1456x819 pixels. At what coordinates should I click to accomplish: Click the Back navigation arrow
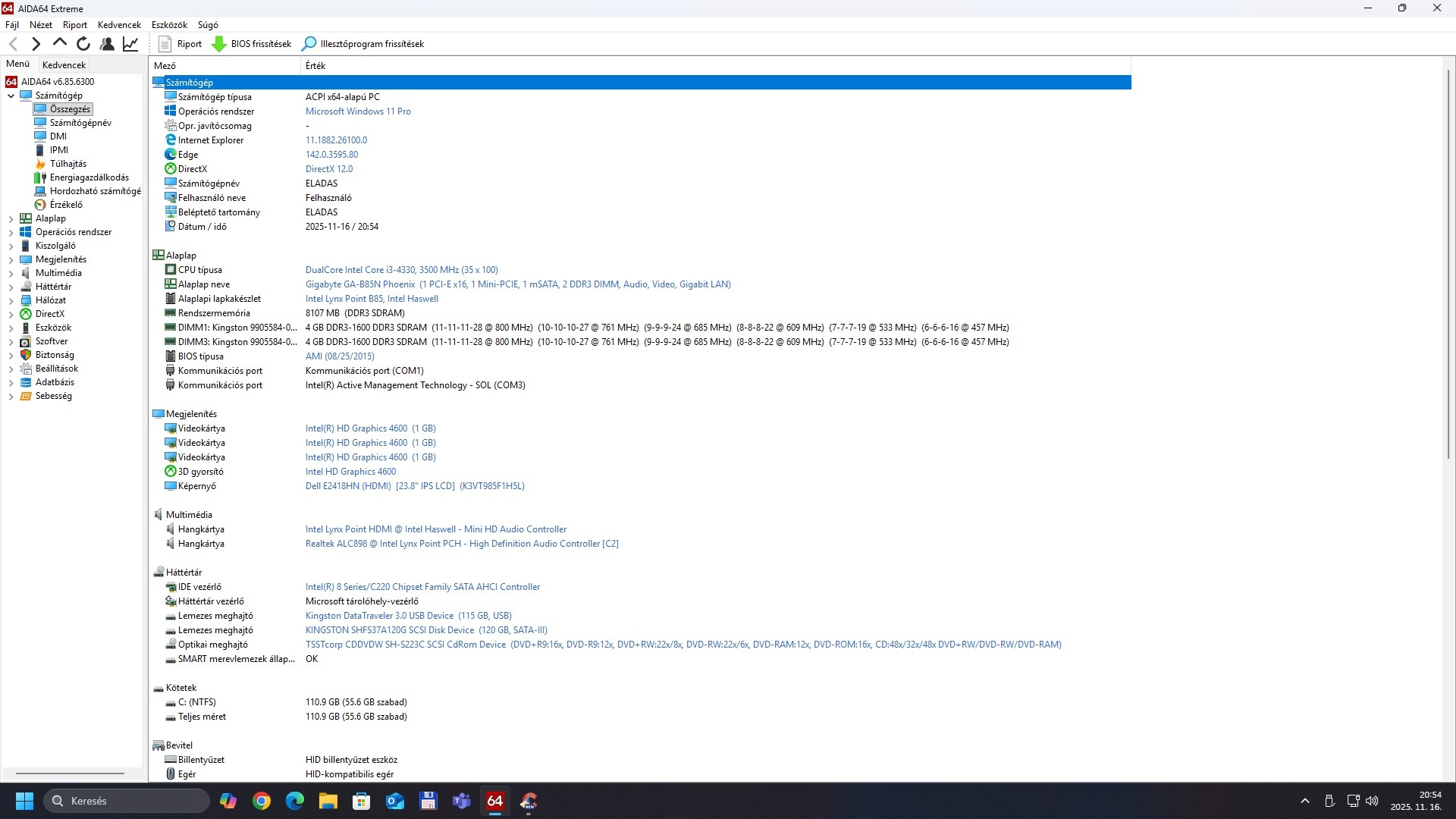tap(13, 44)
